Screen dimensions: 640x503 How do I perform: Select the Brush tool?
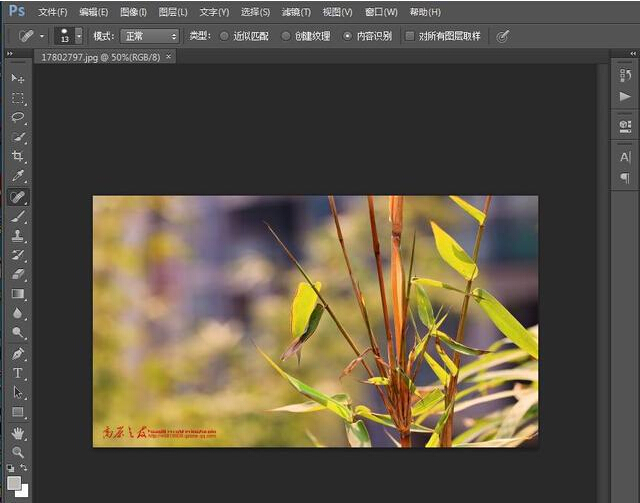point(18,217)
